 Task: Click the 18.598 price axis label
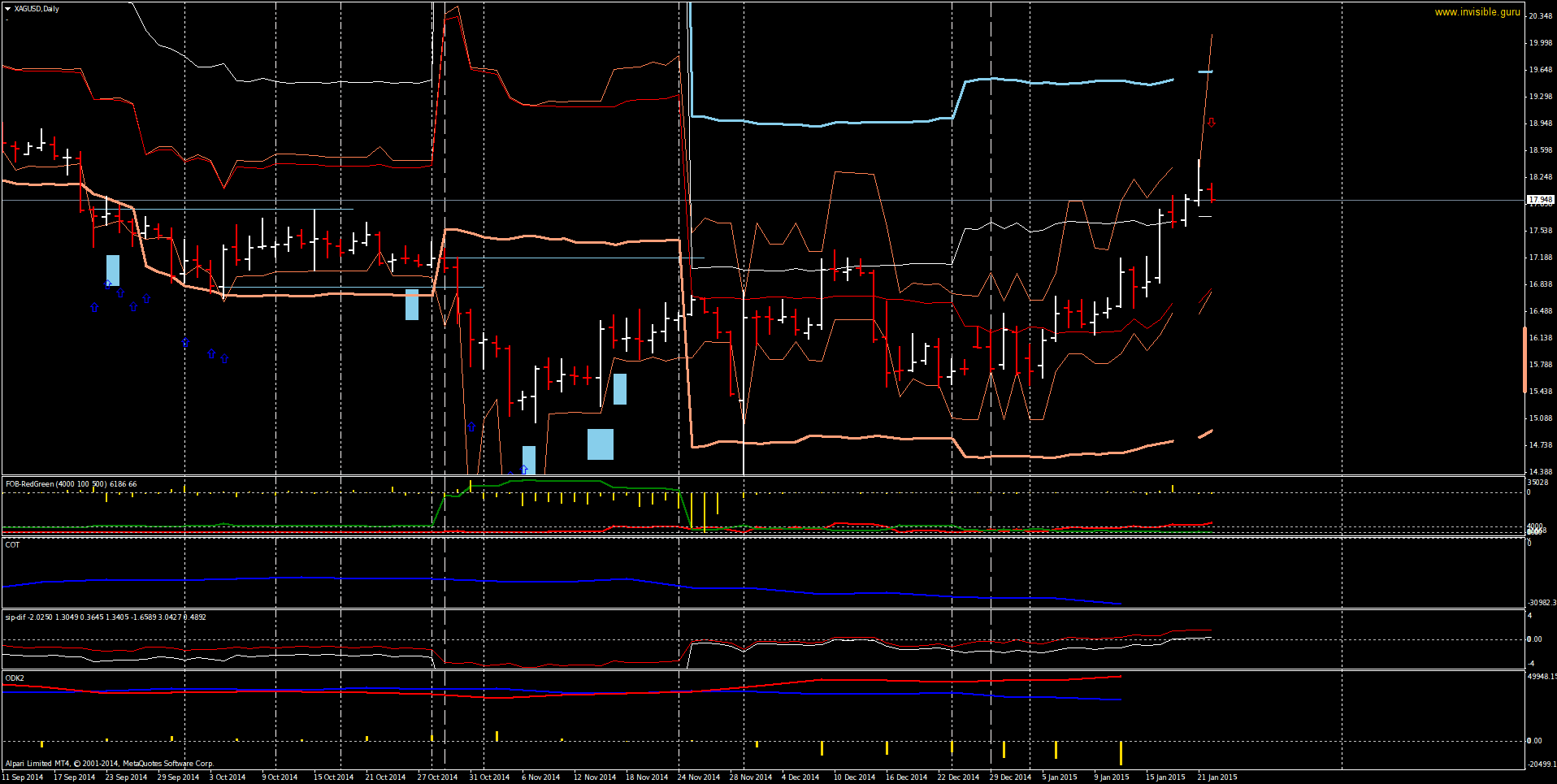pyautogui.click(x=1541, y=150)
